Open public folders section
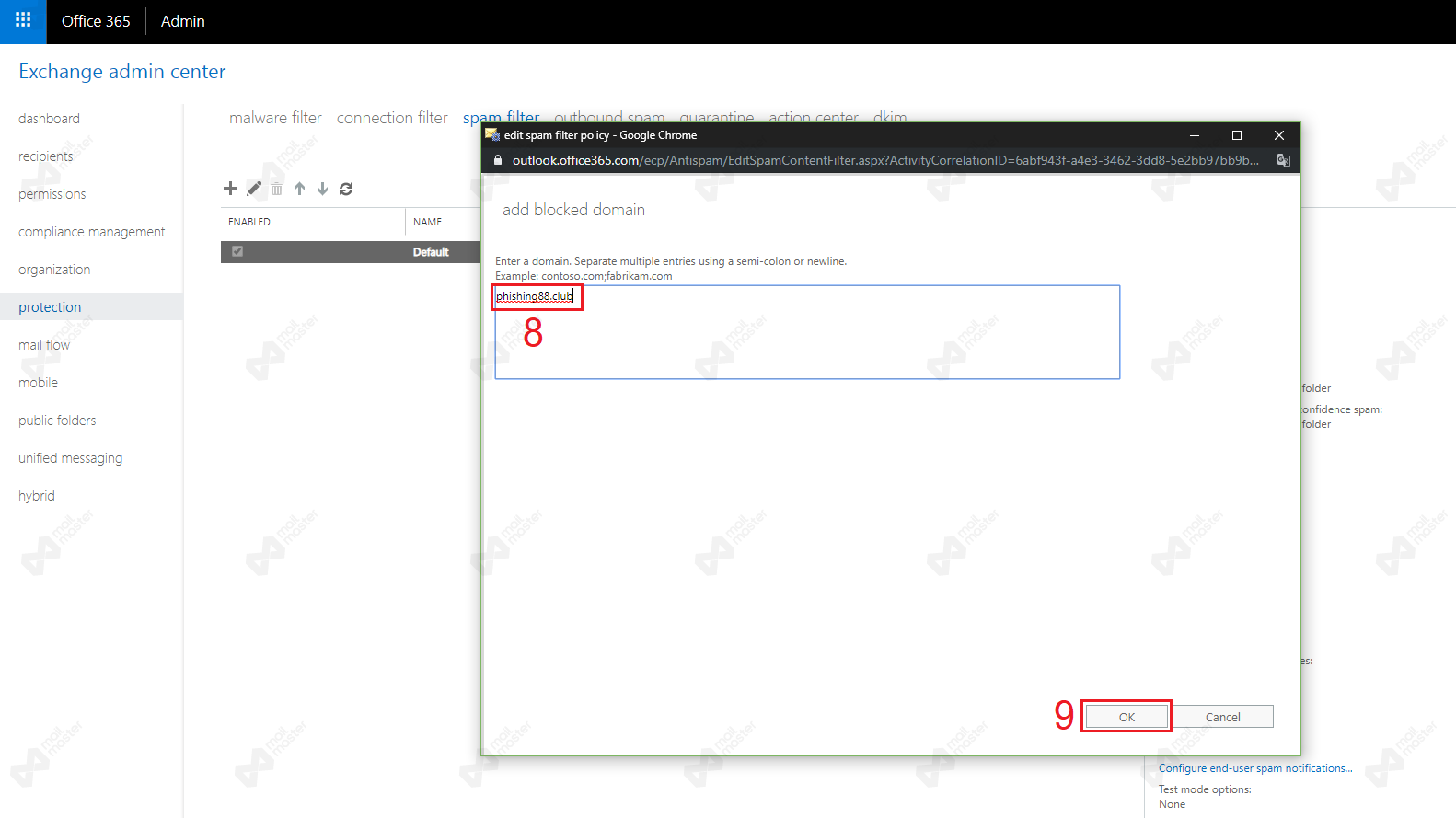1456x818 pixels. point(57,421)
